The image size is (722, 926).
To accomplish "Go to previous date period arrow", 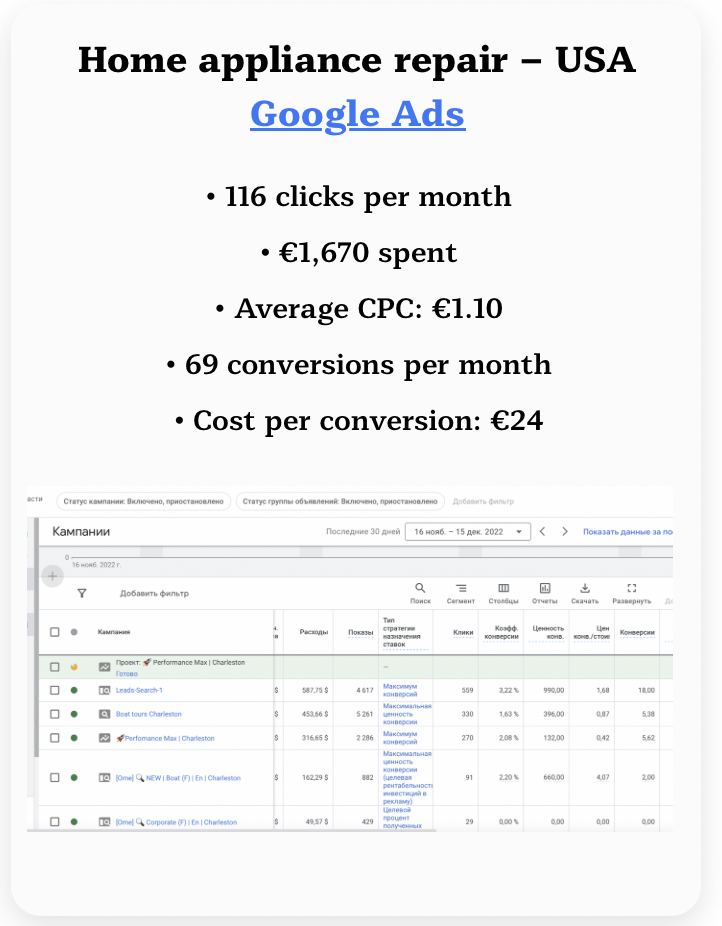I will [x=542, y=532].
